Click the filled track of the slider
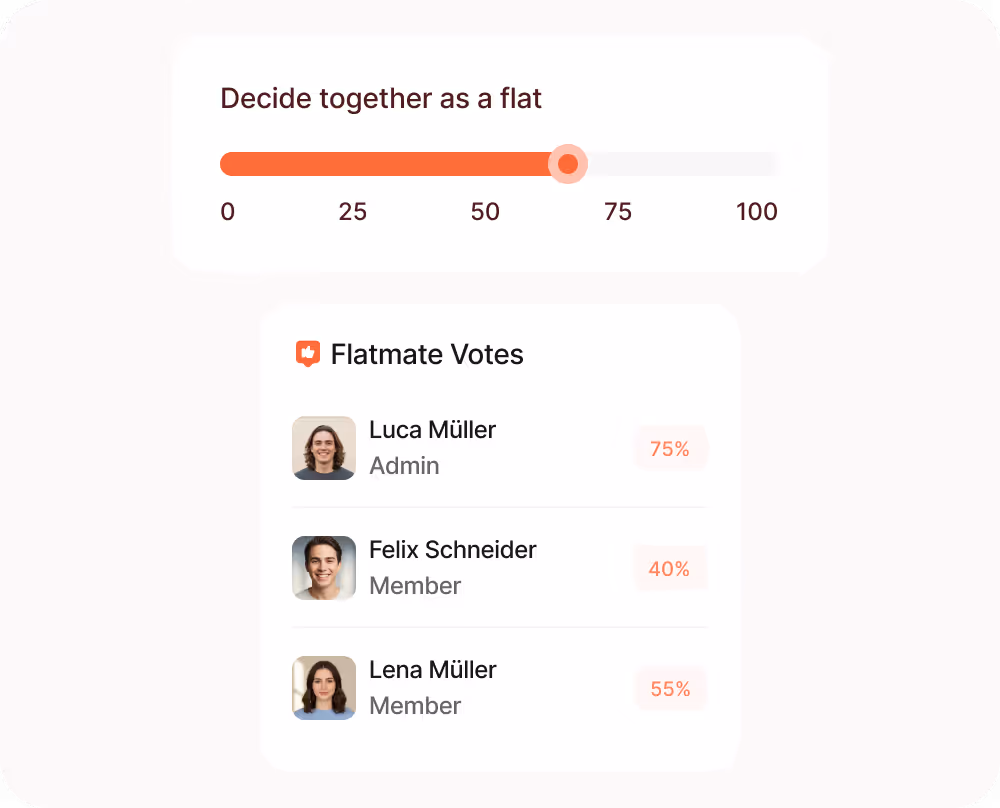This screenshot has width=1000, height=808. pyautogui.click(x=390, y=163)
